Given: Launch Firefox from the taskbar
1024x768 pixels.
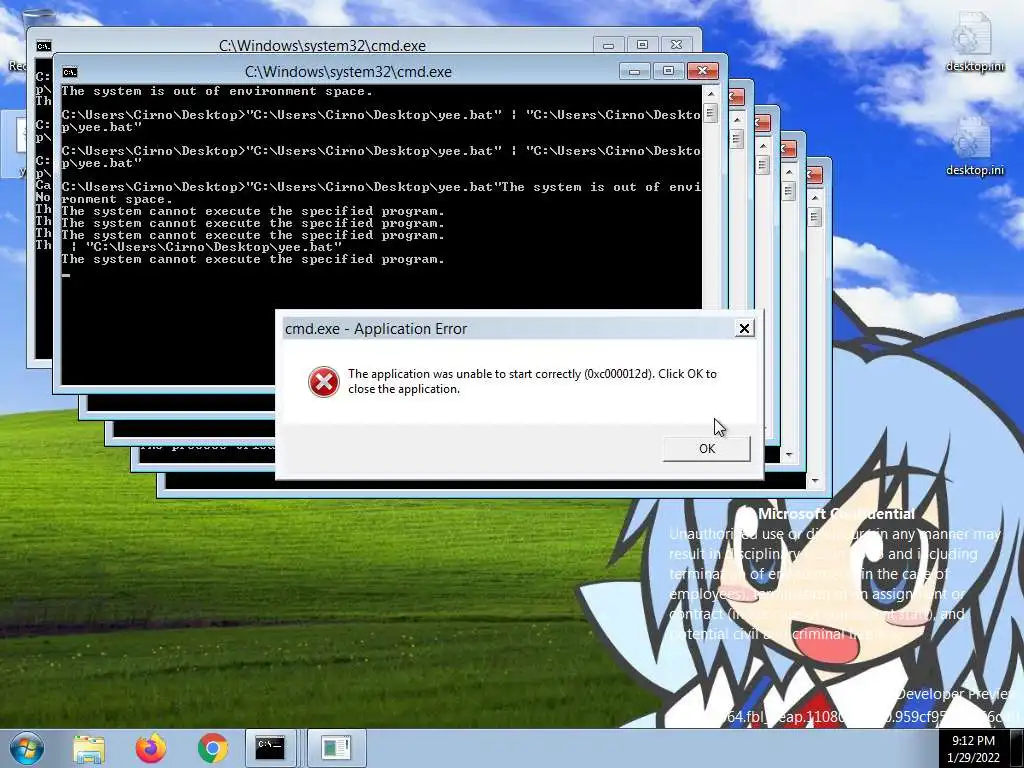Looking at the screenshot, I should coord(151,748).
